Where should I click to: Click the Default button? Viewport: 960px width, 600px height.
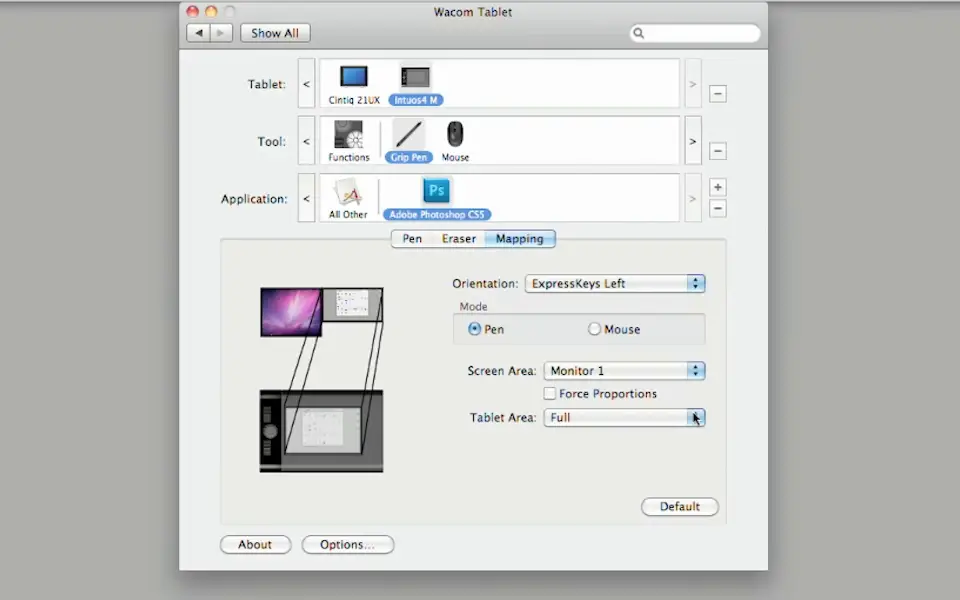click(x=680, y=506)
